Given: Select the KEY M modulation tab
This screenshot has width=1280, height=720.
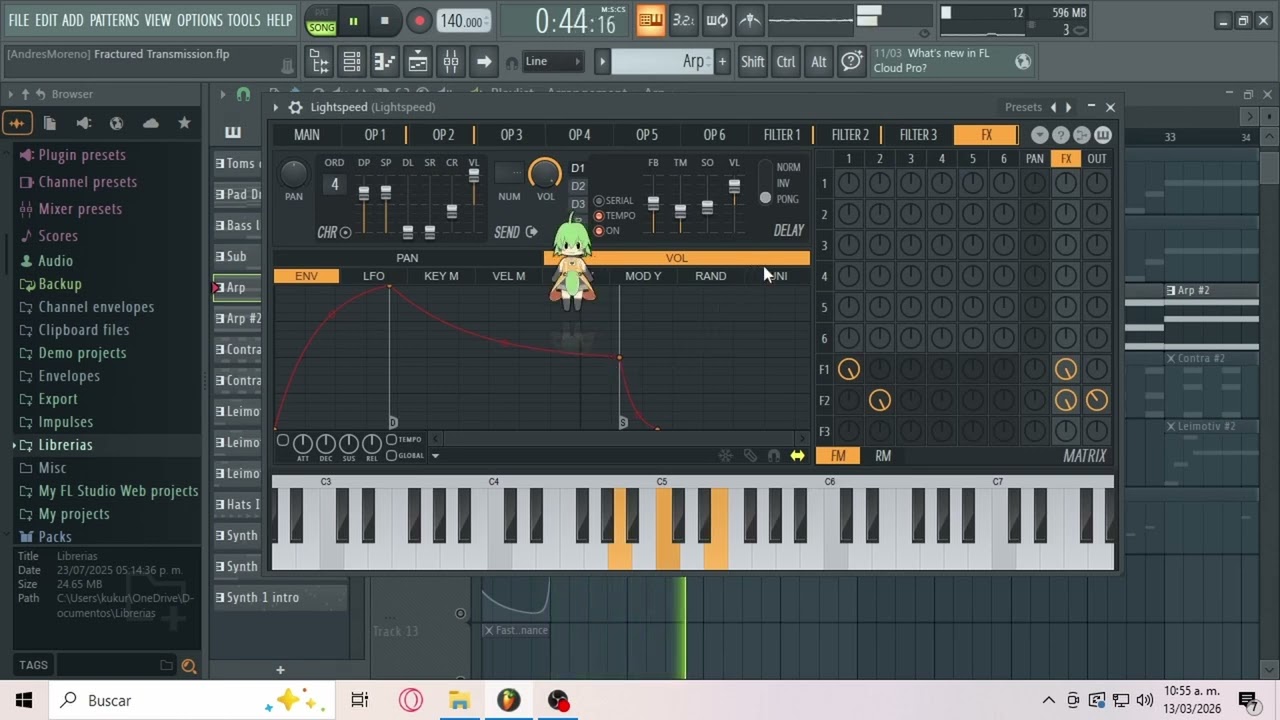Looking at the screenshot, I should pyautogui.click(x=441, y=276).
